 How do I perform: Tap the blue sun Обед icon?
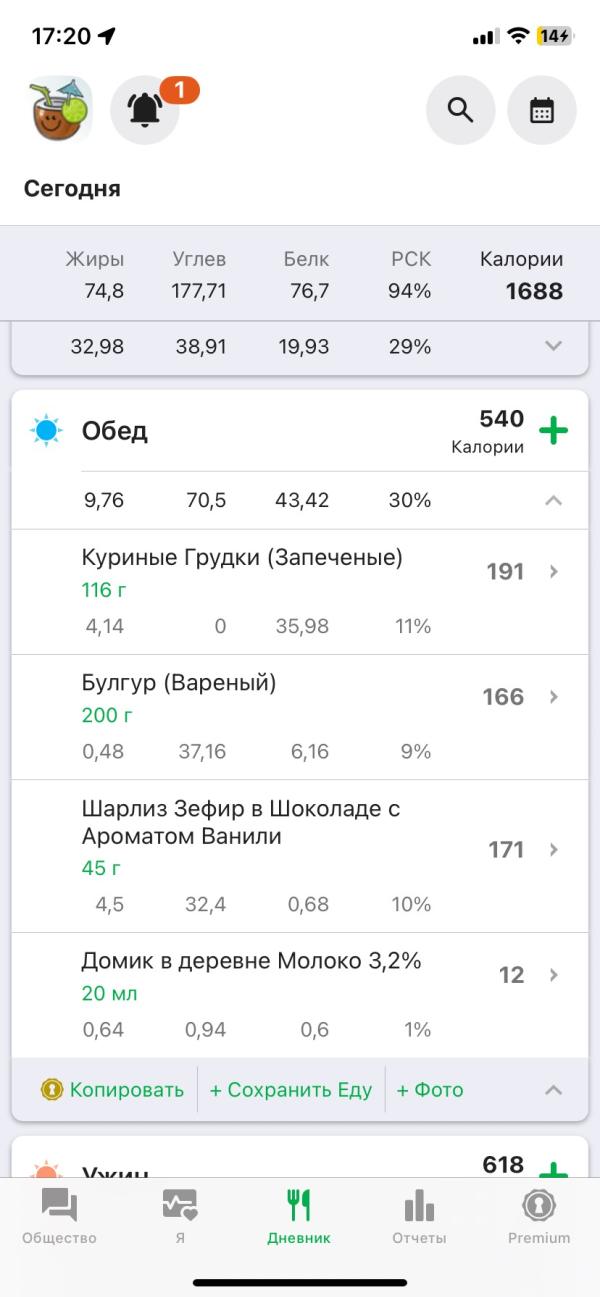[46, 431]
